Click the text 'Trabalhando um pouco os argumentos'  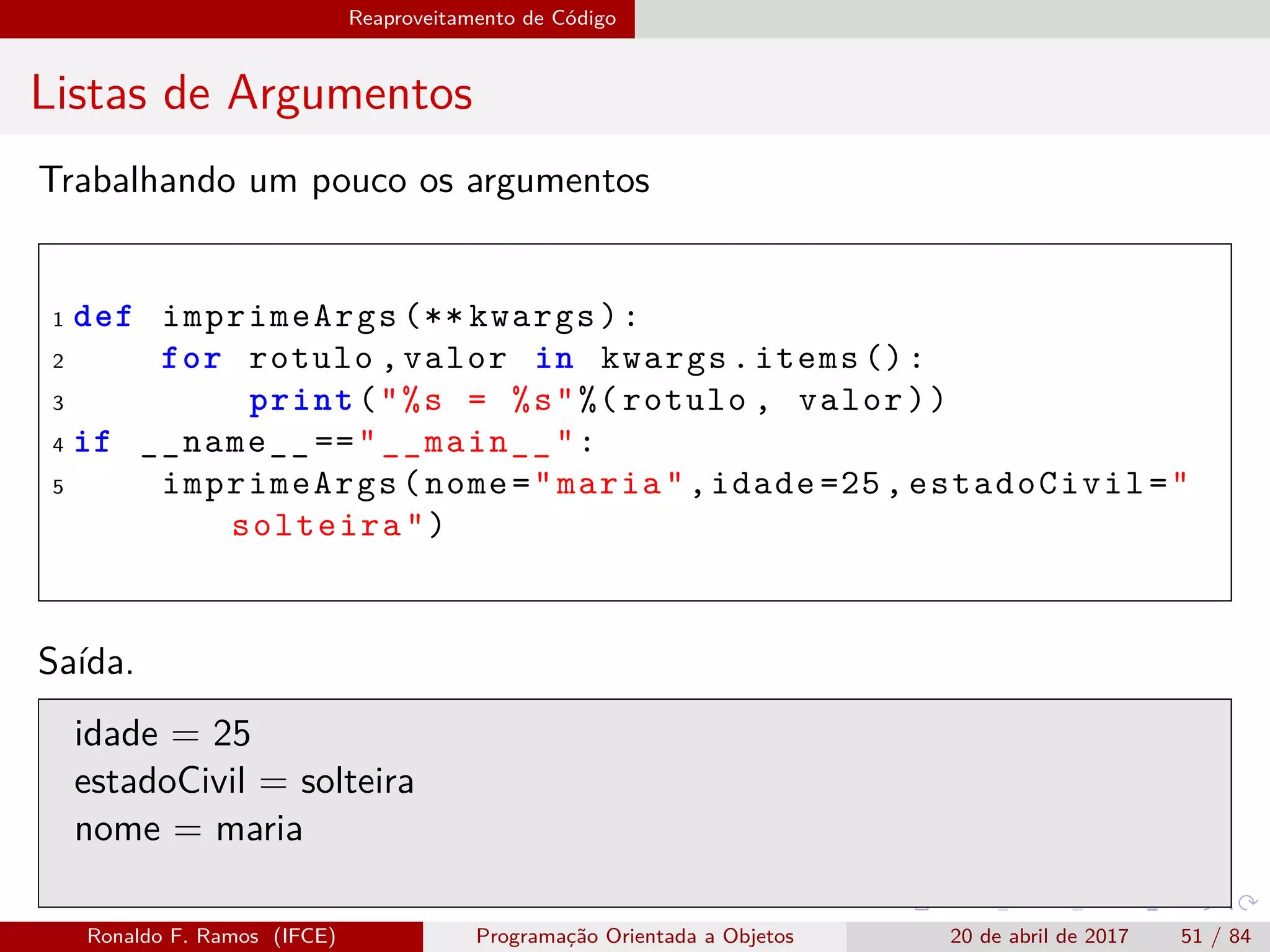point(344,181)
